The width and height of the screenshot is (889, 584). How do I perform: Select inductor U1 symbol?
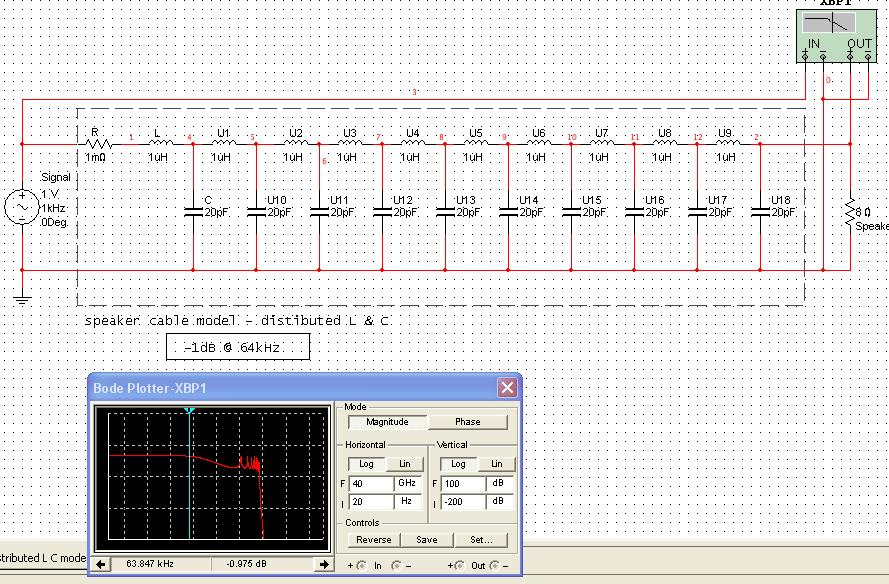[223, 143]
